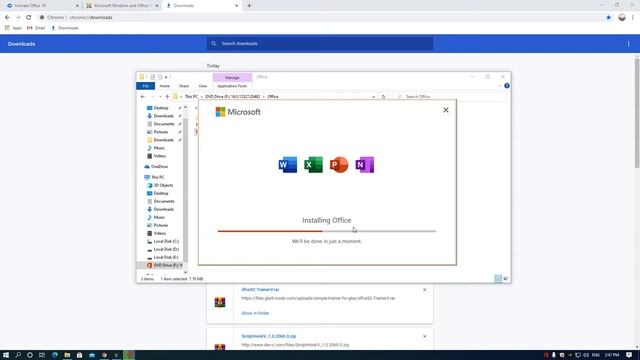Screen dimensions: 640x360
Task: Click This PC in Explorer address path
Action: (191, 97)
